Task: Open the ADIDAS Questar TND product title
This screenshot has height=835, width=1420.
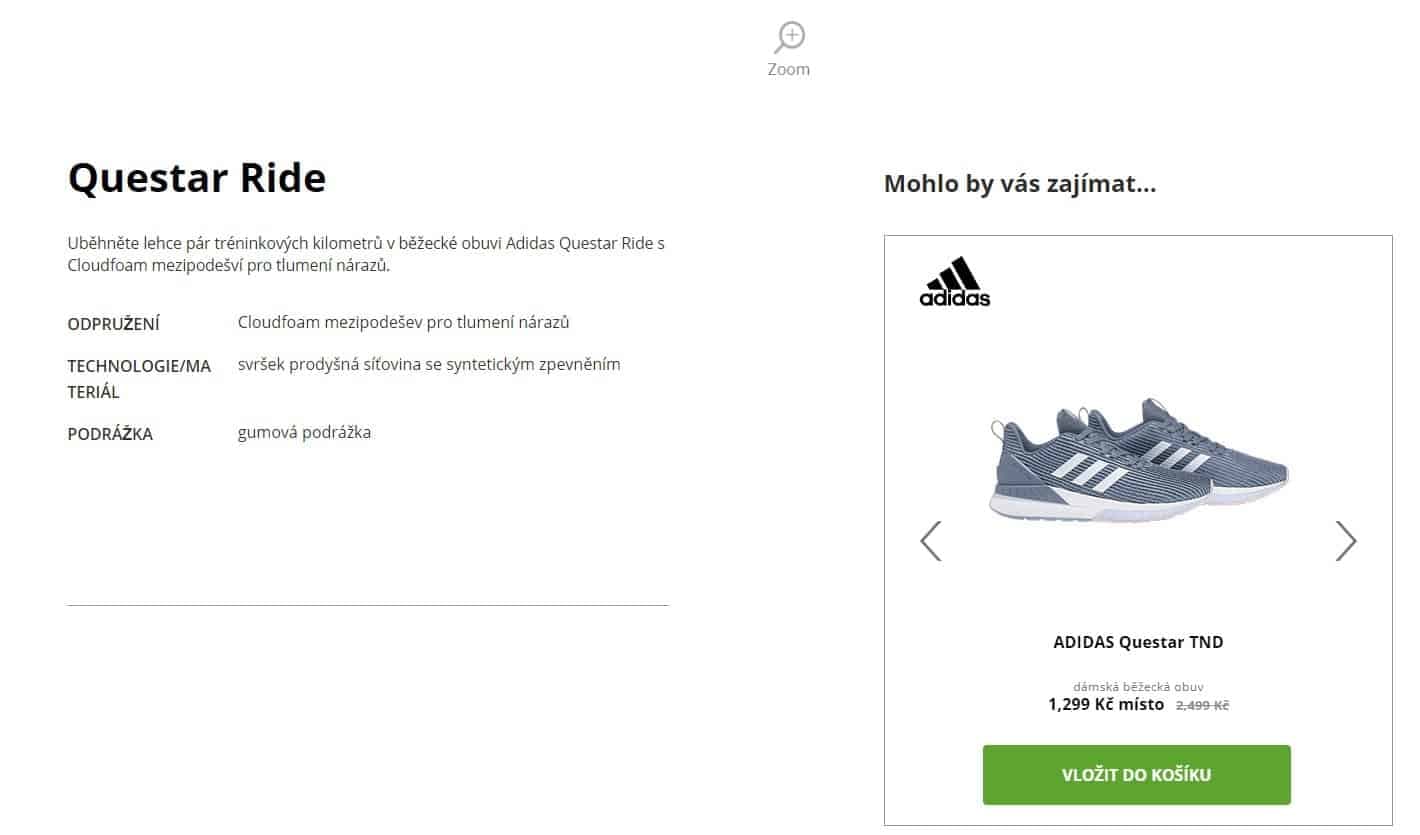Action: pyautogui.click(x=1138, y=642)
